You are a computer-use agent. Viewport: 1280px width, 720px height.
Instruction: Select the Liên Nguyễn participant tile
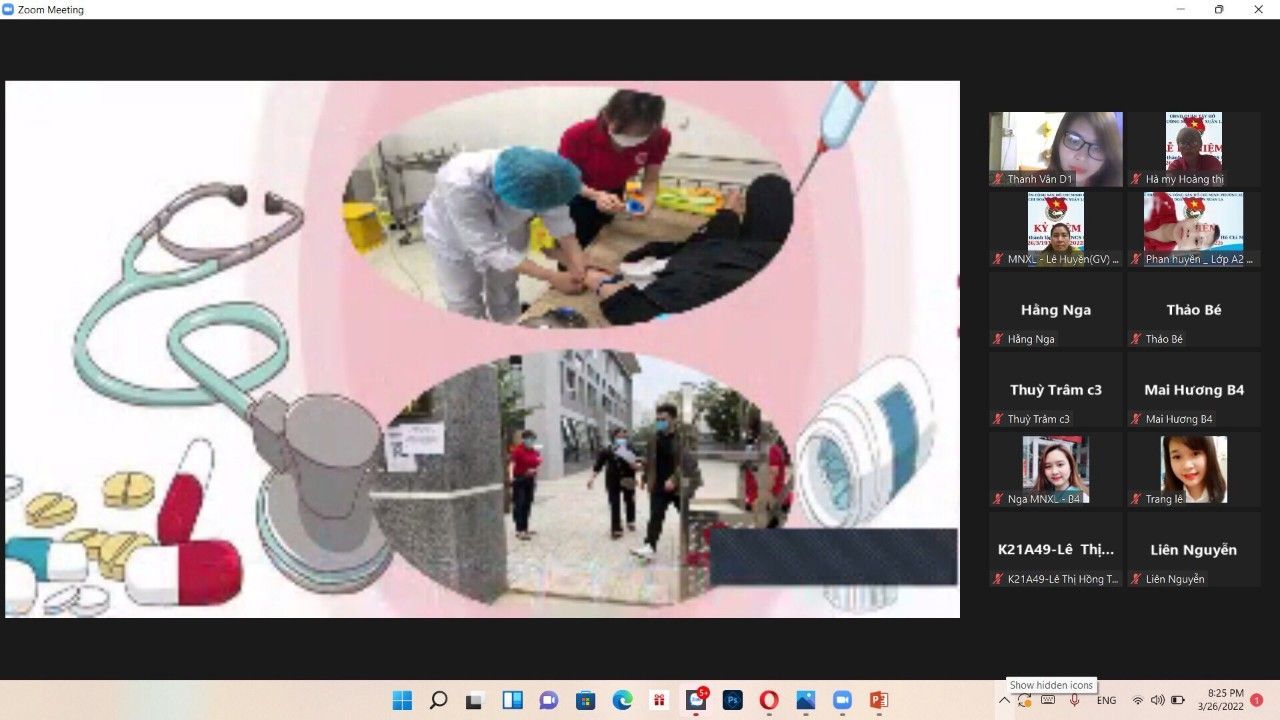tap(1193, 549)
